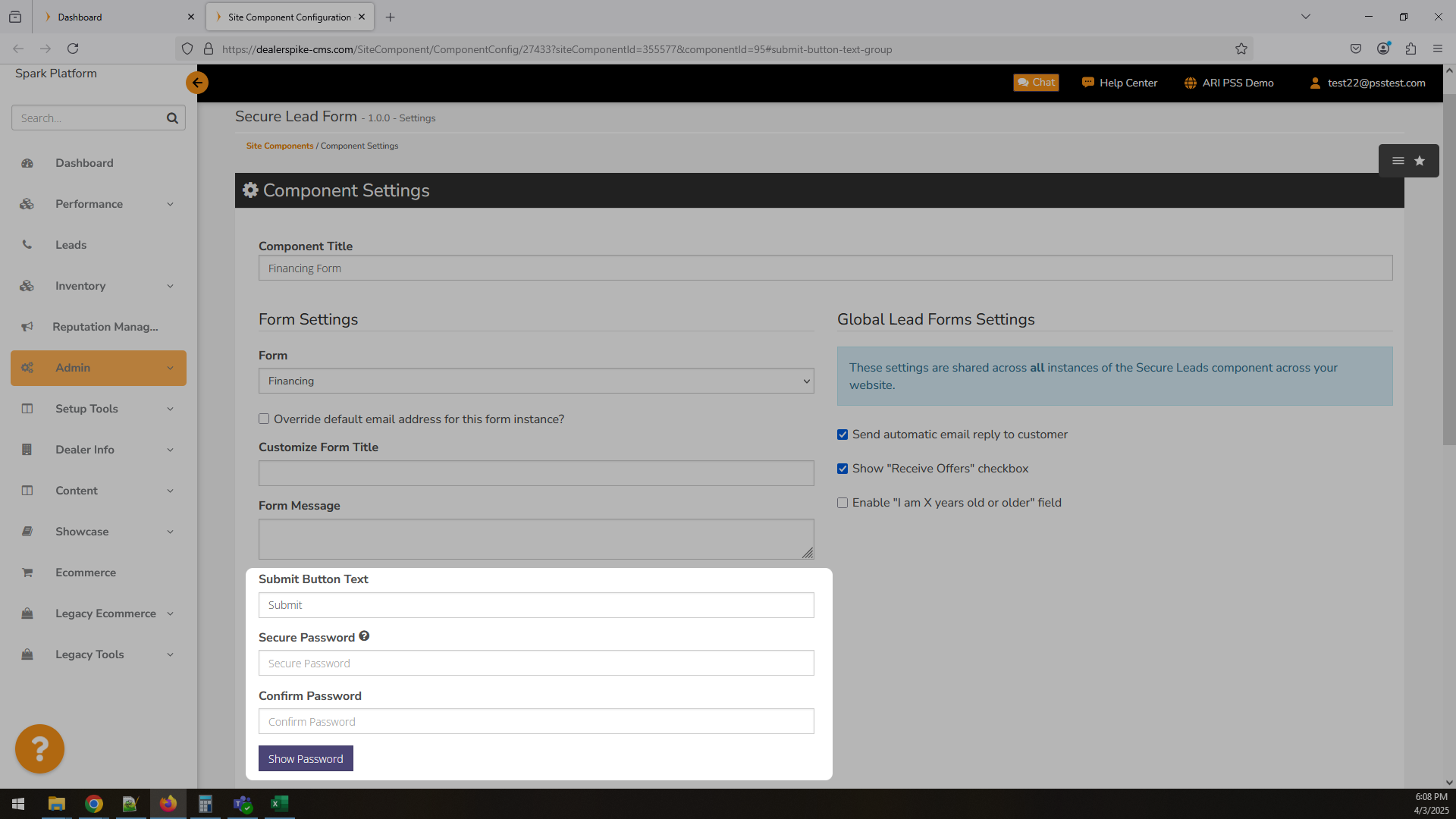Image resolution: width=1456 pixels, height=819 pixels.
Task: Open the Form dropdown showing Financing
Action: (536, 381)
